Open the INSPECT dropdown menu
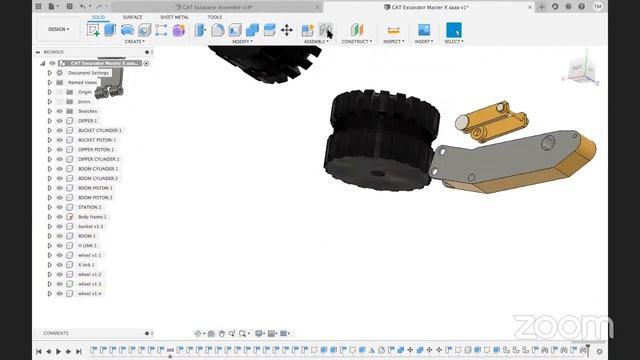The image size is (640, 360). click(393, 42)
